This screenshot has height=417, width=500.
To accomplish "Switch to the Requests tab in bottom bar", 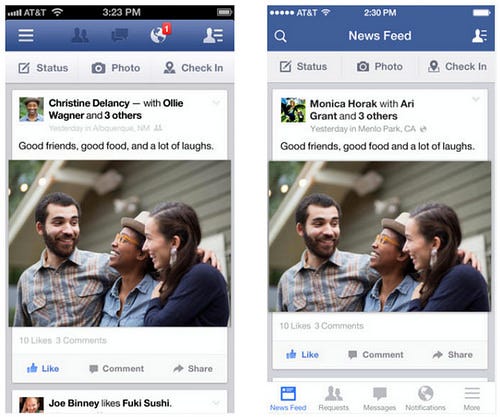I will tap(333, 398).
